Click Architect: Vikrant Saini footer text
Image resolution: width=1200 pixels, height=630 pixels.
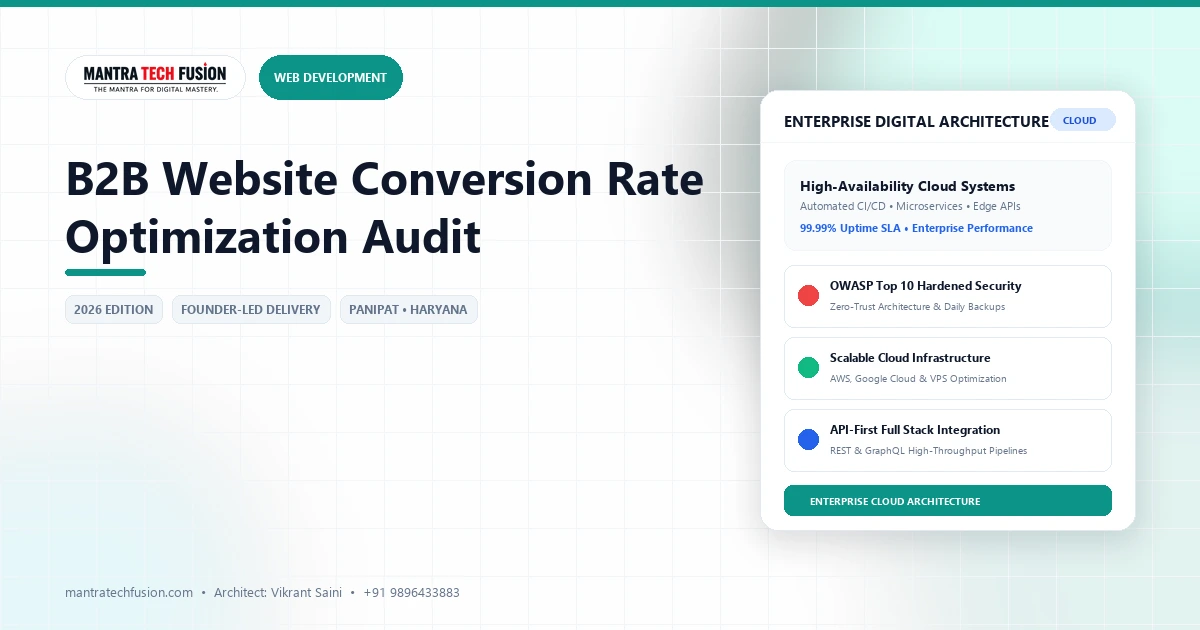pos(278,592)
